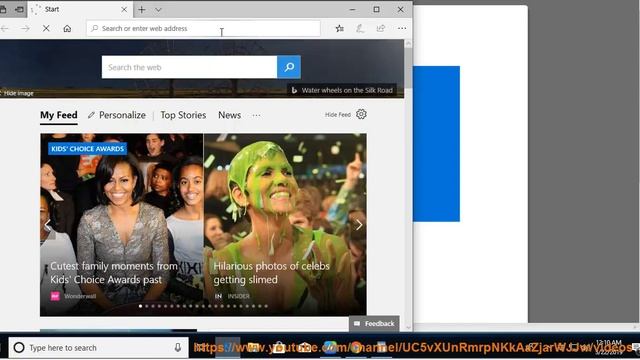This screenshot has height=360, width=640.
Task: Click the INSIDER source label
Action: 238,296
